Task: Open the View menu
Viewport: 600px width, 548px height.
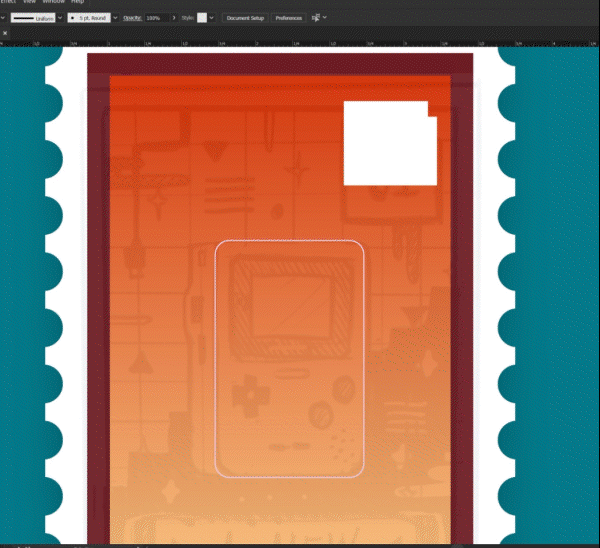Action: (29, 2)
